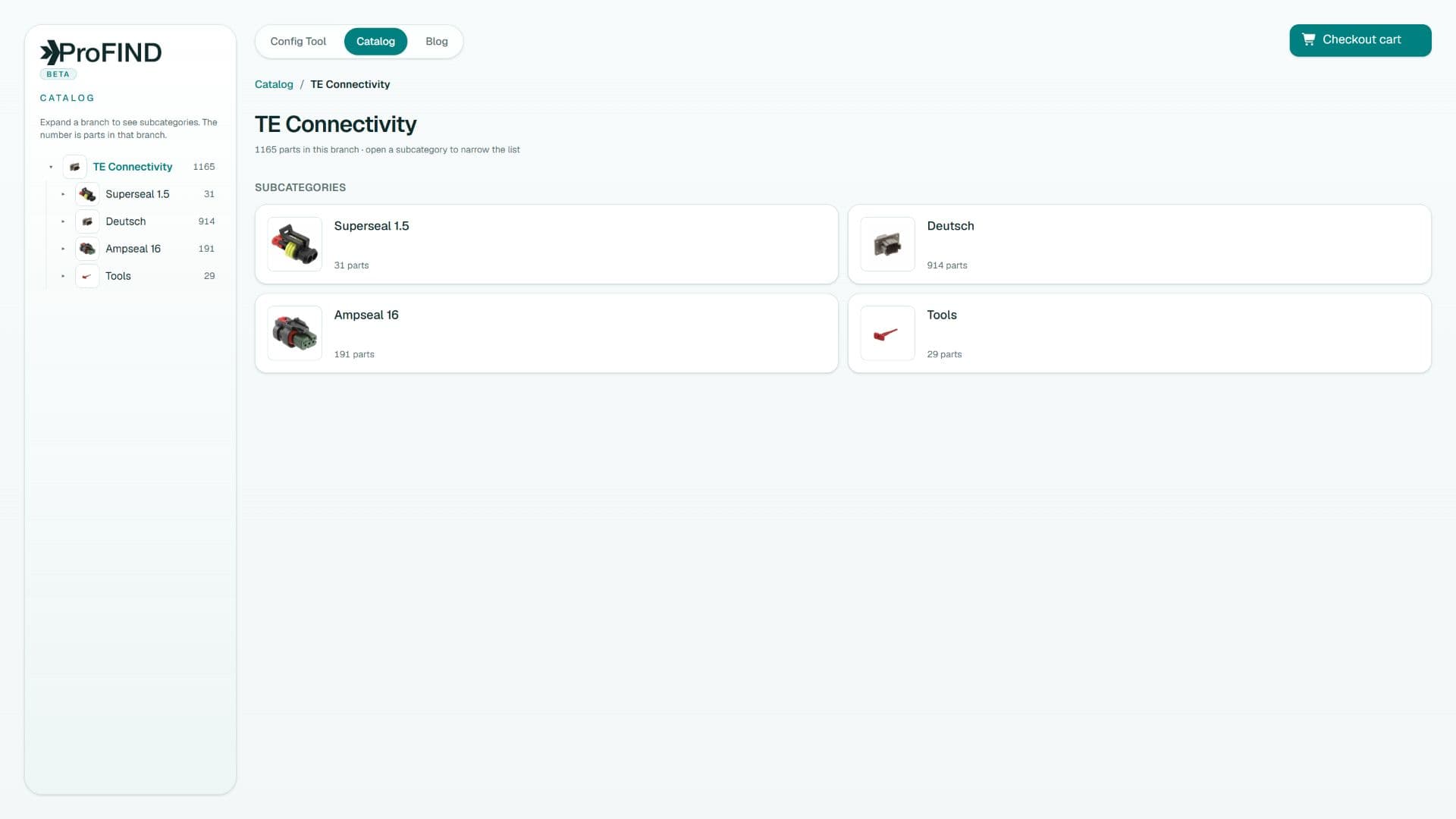This screenshot has width=1456, height=819.
Task: Expand the Ampseal 16 tree branch
Action: pyautogui.click(x=63, y=249)
